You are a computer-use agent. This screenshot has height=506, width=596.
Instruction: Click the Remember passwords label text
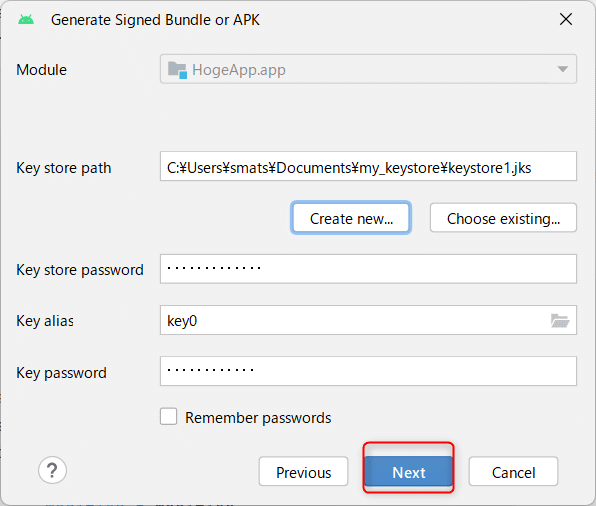click(258, 418)
